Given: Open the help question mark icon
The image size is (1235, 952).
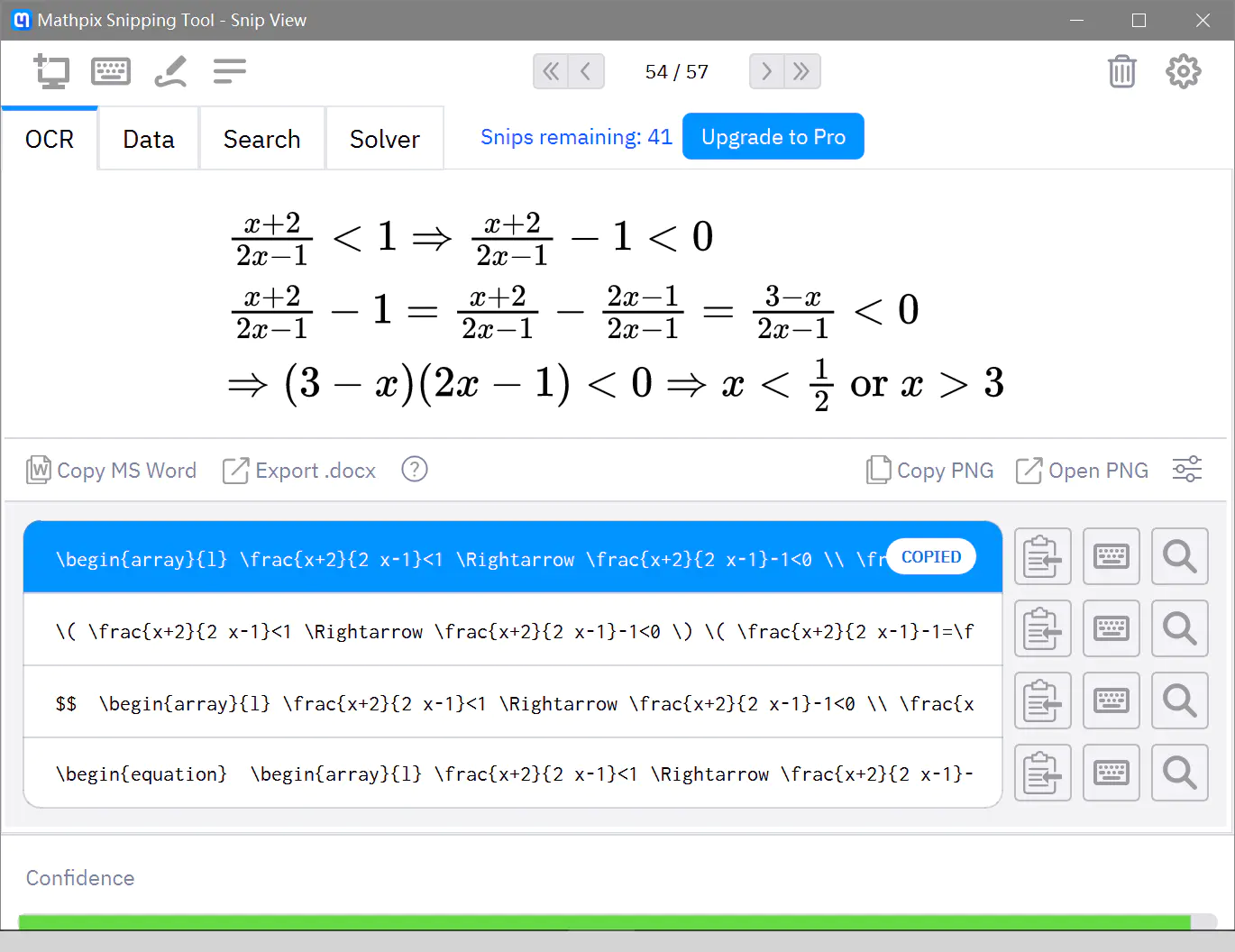Looking at the screenshot, I should pos(415,470).
